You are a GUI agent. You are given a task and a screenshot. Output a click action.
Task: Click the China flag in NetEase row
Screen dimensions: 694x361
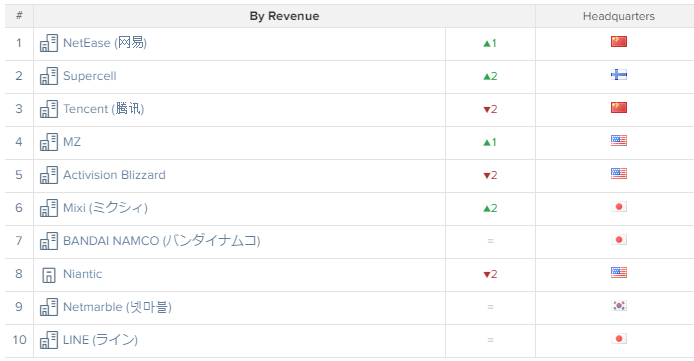coord(619,42)
